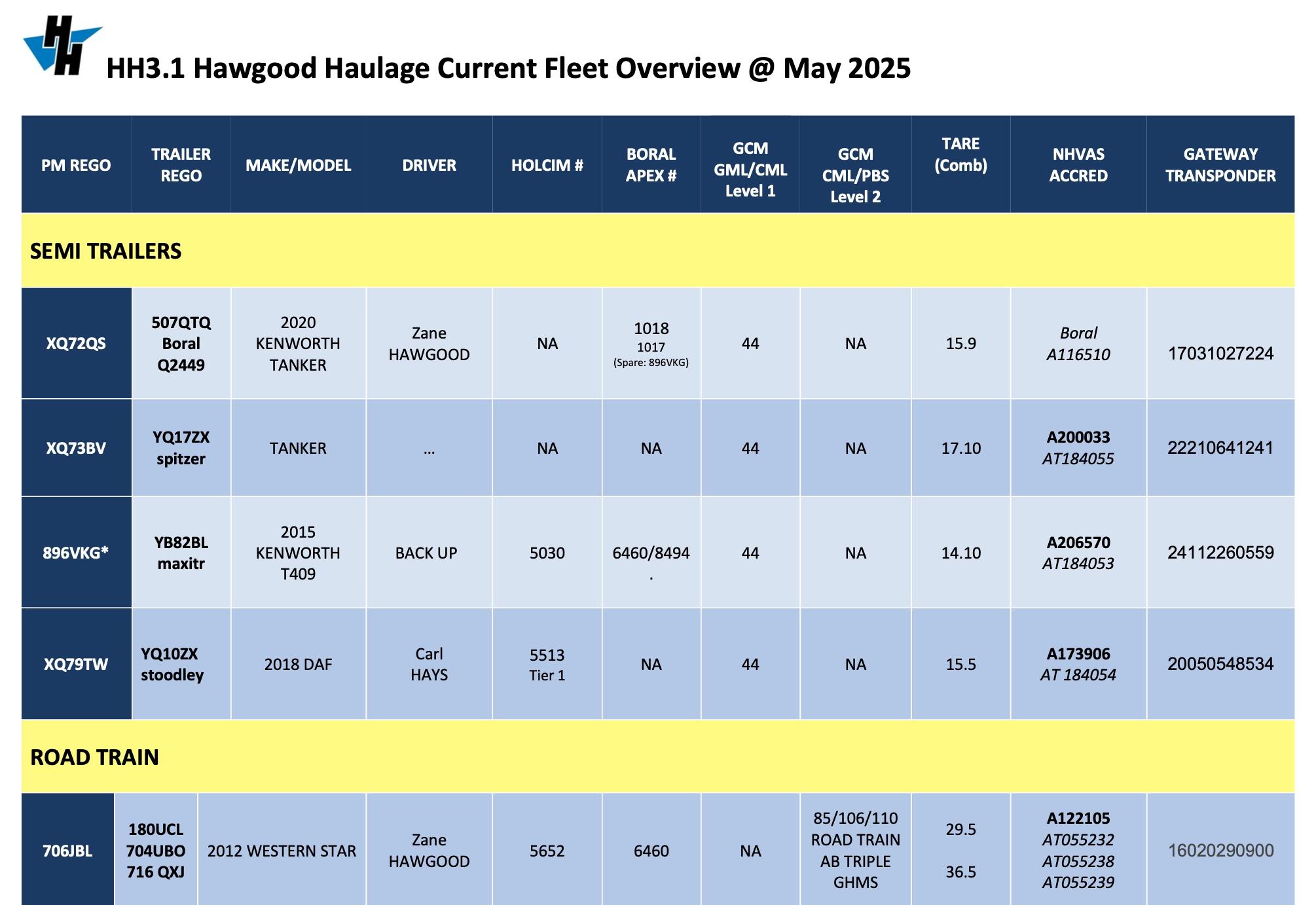Click Holcim number 5030
This screenshot has width=1316, height=905.
(x=547, y=553)
